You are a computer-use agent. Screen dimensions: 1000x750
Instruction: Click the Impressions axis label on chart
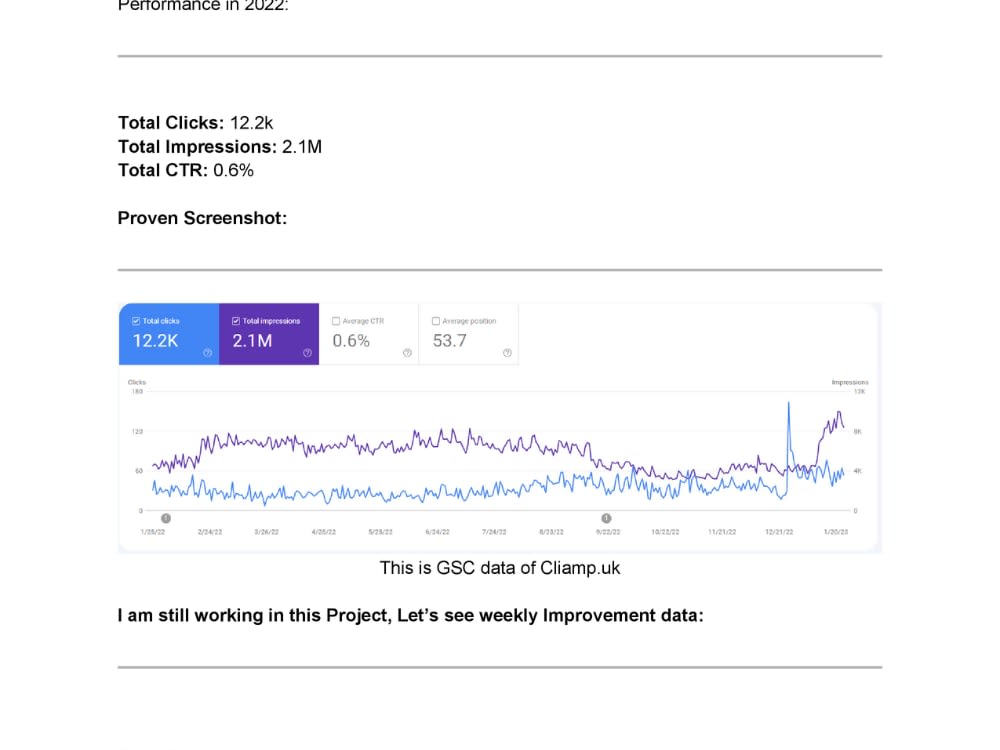[x=849, y=382]
